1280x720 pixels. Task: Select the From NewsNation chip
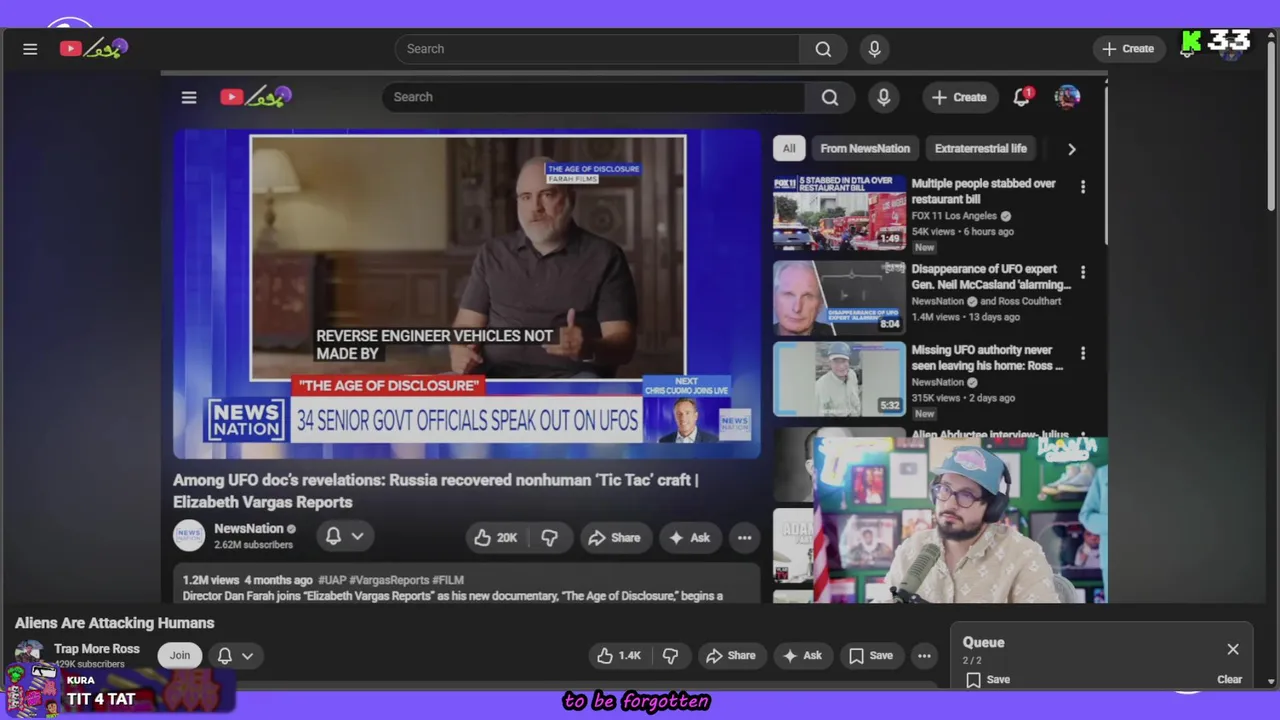tap(865, 148)
